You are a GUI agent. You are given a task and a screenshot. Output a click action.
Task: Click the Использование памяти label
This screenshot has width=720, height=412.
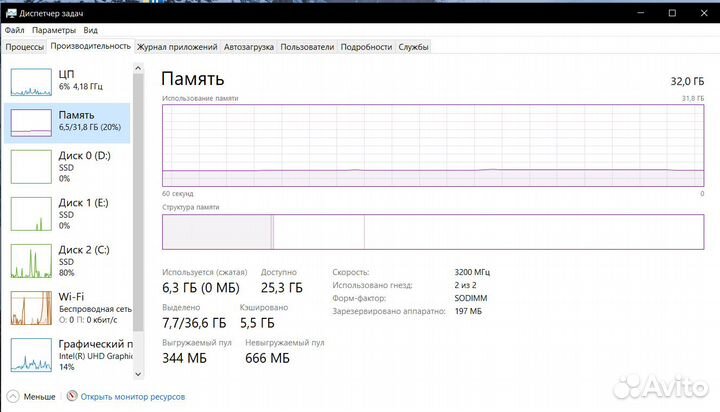200,98
